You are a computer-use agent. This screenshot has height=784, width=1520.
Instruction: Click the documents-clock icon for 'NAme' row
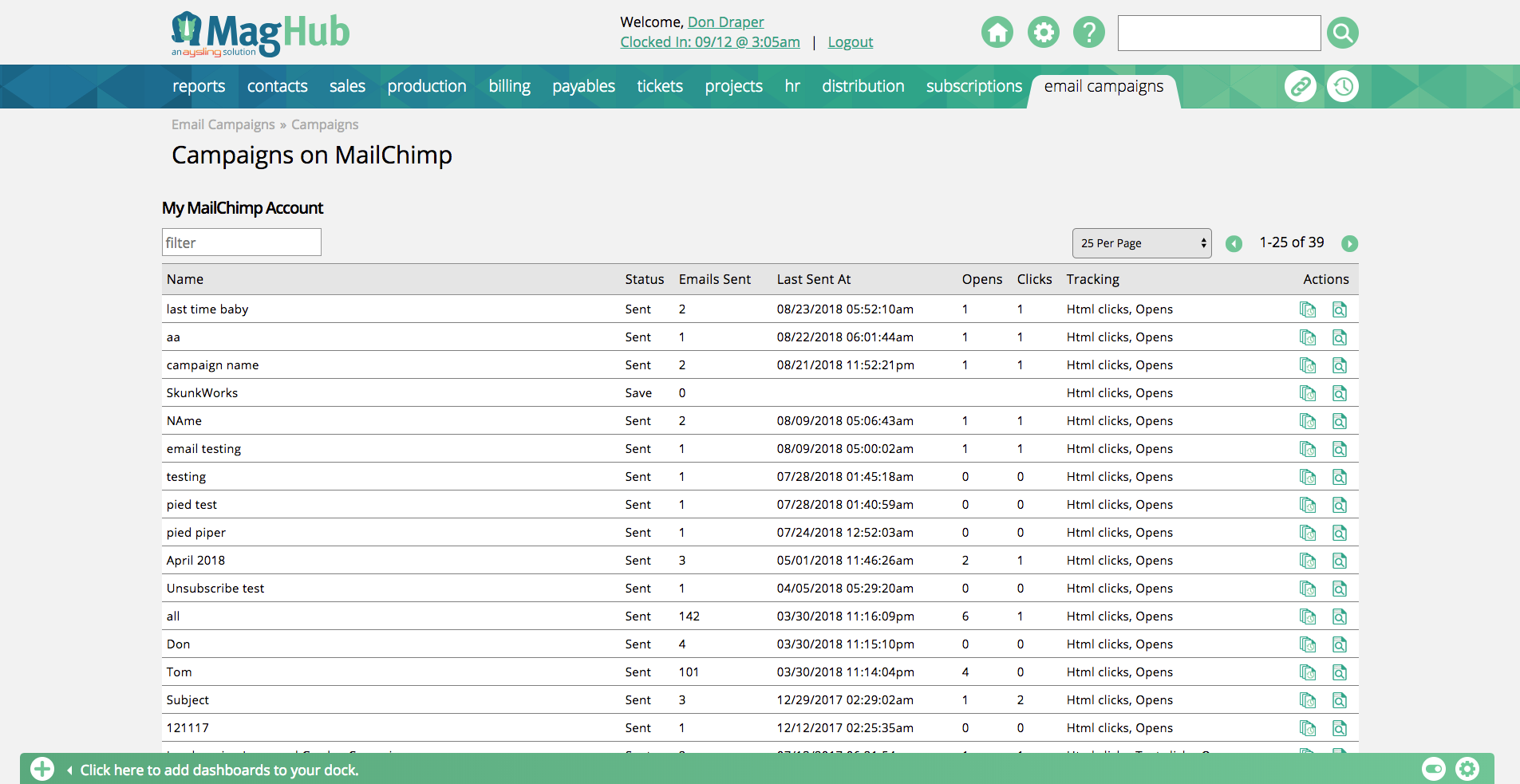1308,421
